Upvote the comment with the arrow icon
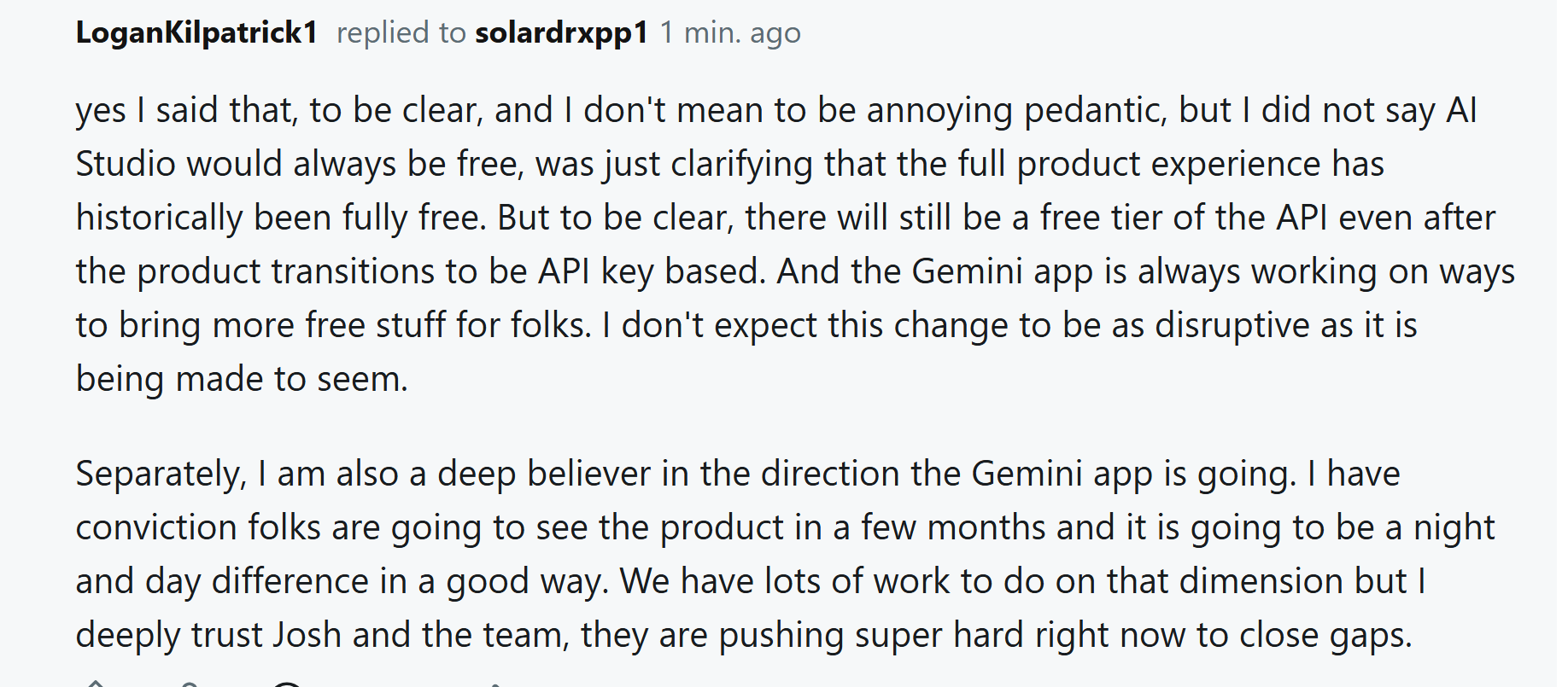Image resolution: width=1568 pixels, height=687 pixels. (x=96, y=684)
